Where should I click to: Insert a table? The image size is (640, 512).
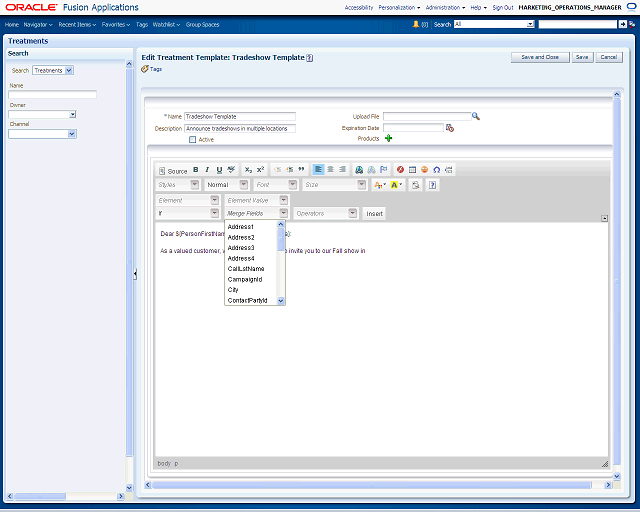pos(412,170)
